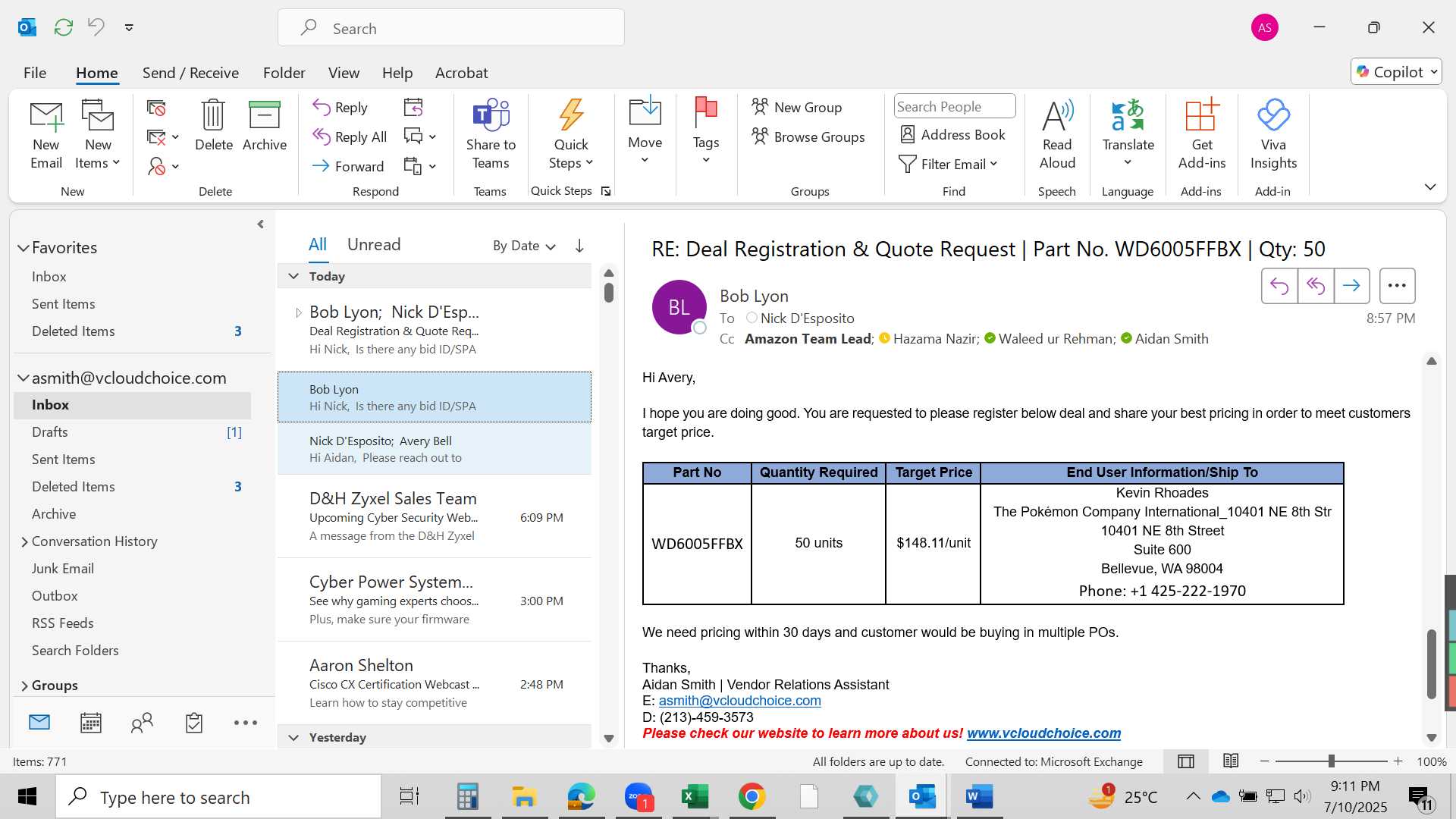Click the Meeting reply icon

413,108
